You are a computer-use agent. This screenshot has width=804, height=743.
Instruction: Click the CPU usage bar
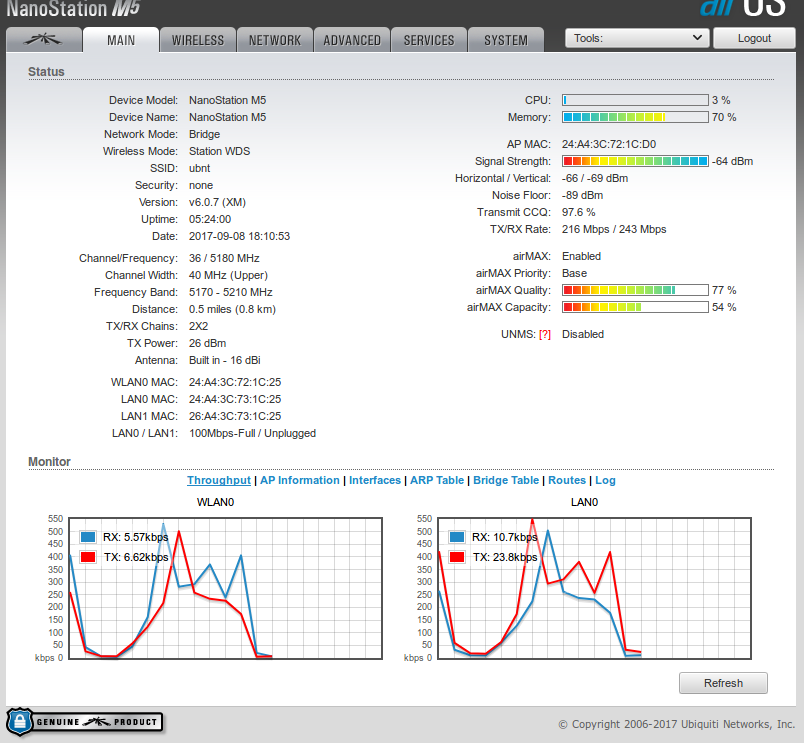[x=635, y=100]
